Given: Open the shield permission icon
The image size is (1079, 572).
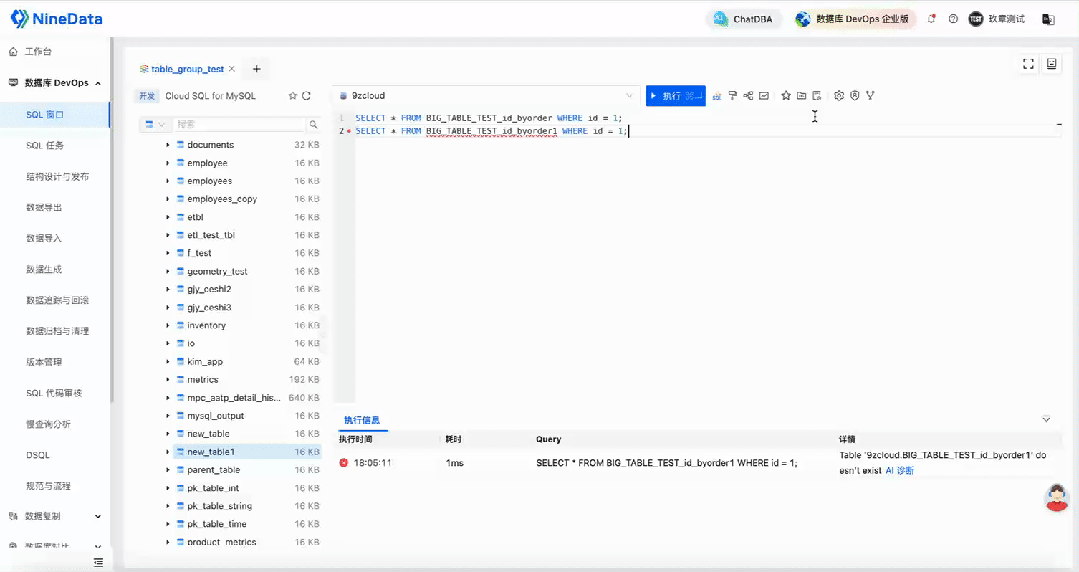Looking at the screenshot, I should [855, 96].
